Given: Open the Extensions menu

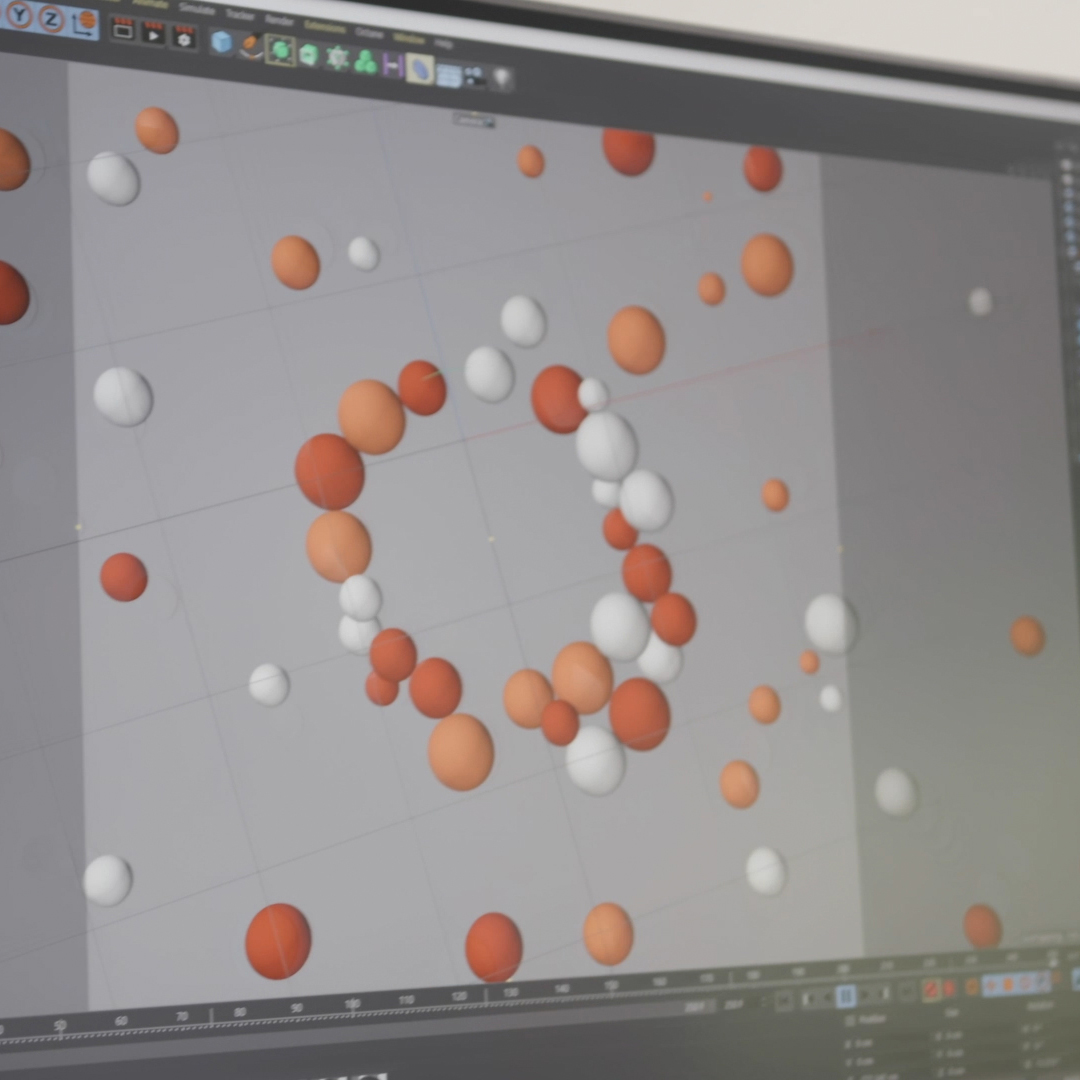Looking at the screenshot, I should pos(324,27).
